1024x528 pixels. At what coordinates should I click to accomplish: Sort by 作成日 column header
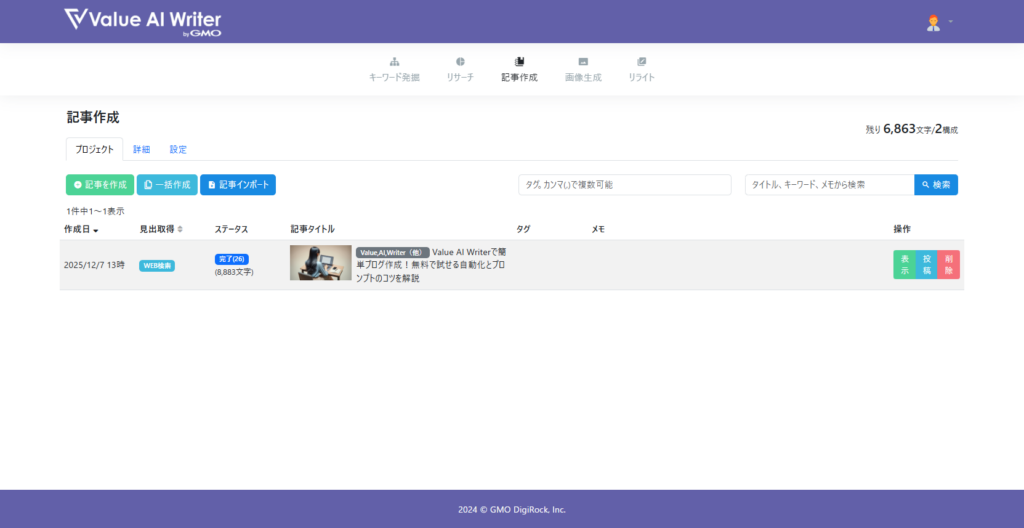(x=81, y=229)
